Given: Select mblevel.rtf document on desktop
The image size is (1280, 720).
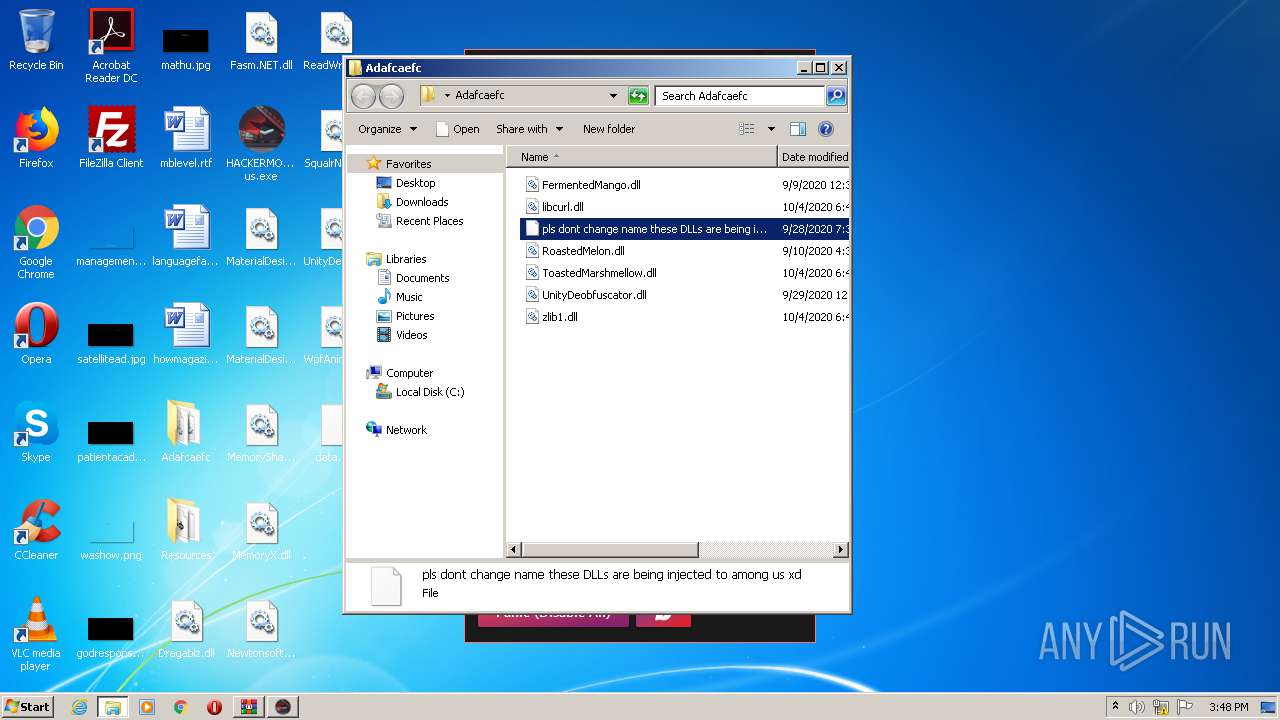Looking at the screenshot, I should [x=186, y=138].
